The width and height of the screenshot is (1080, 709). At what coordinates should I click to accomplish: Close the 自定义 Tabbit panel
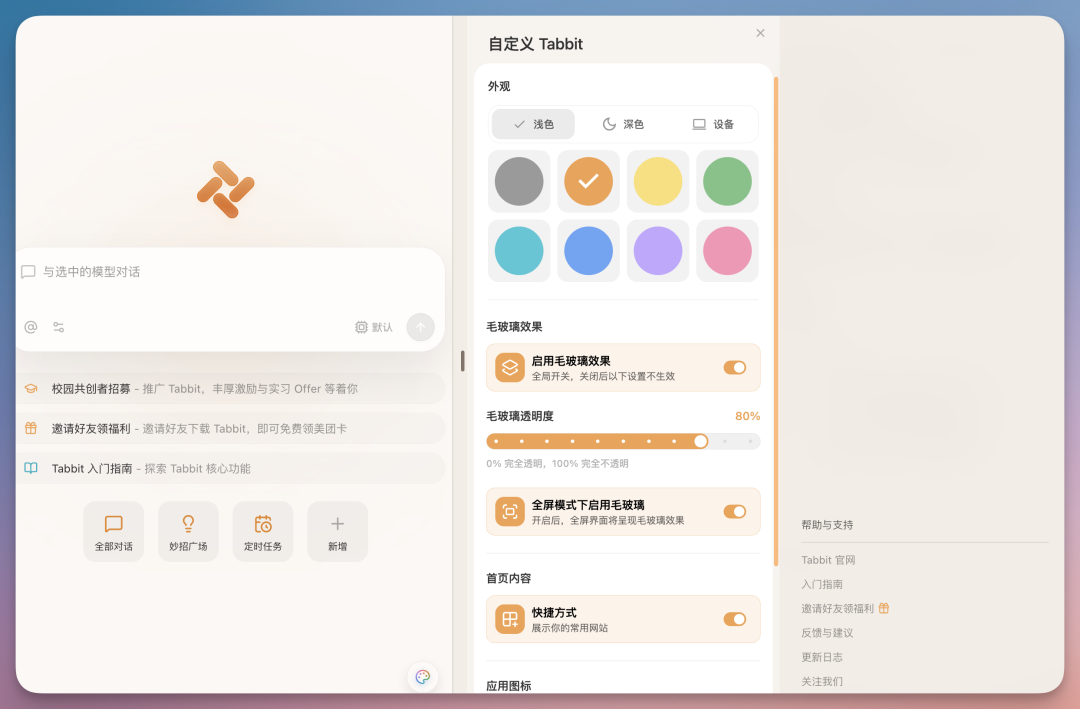point(760,33)
